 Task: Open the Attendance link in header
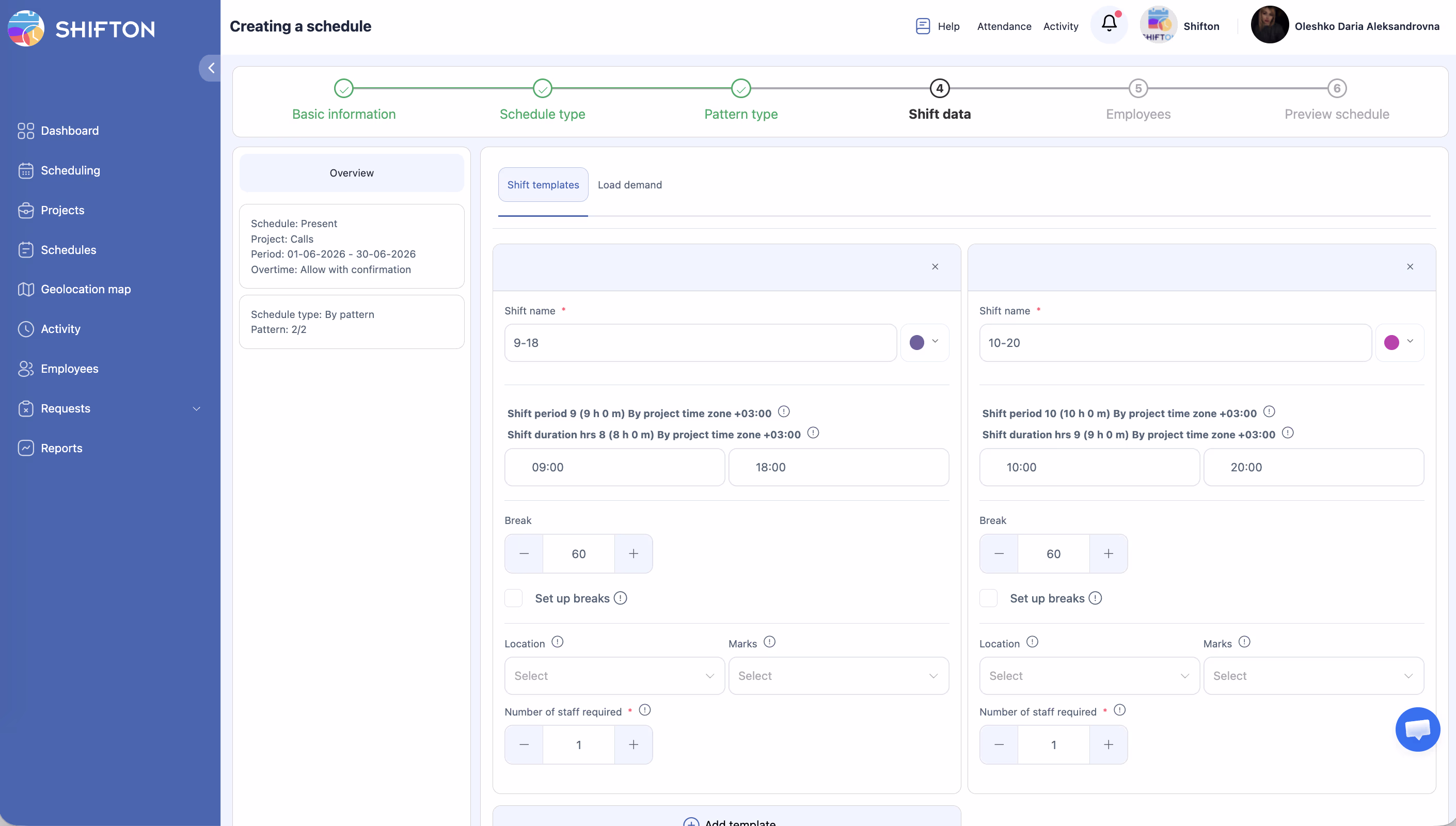[x=1003, y=26]
